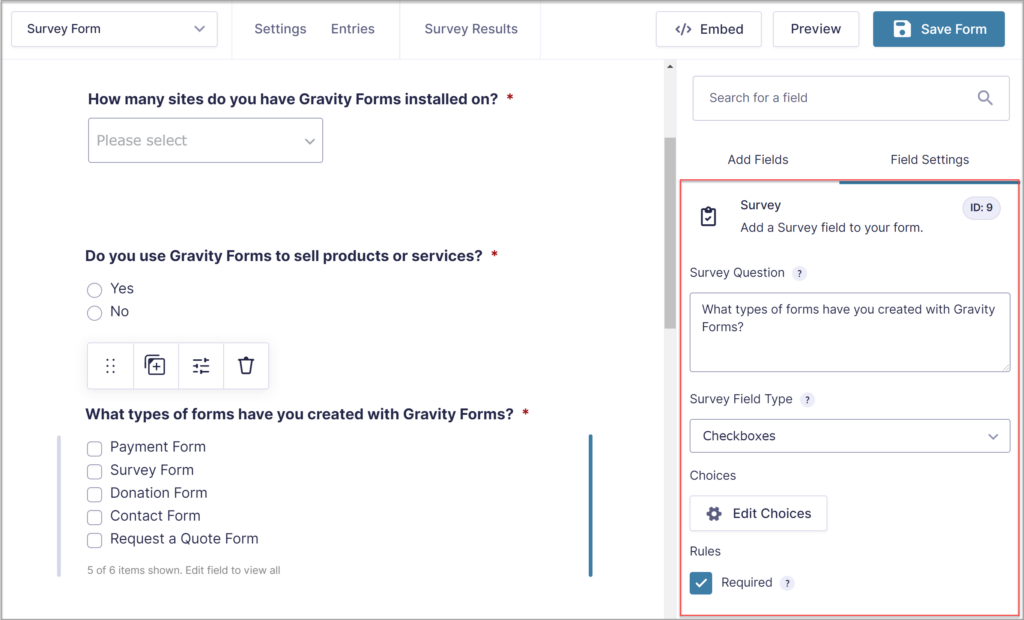Screen dimensions: 1024x620
Task: Select the 'What types of forms' field label
Action: tap(299, 414)
